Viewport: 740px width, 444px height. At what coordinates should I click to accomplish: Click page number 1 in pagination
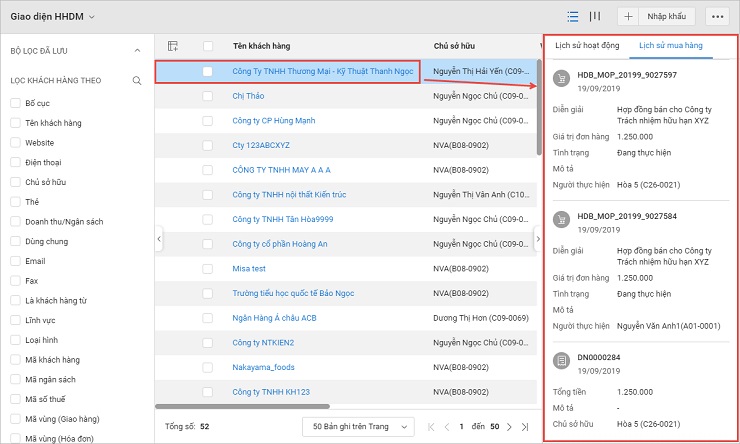(461, 427)
